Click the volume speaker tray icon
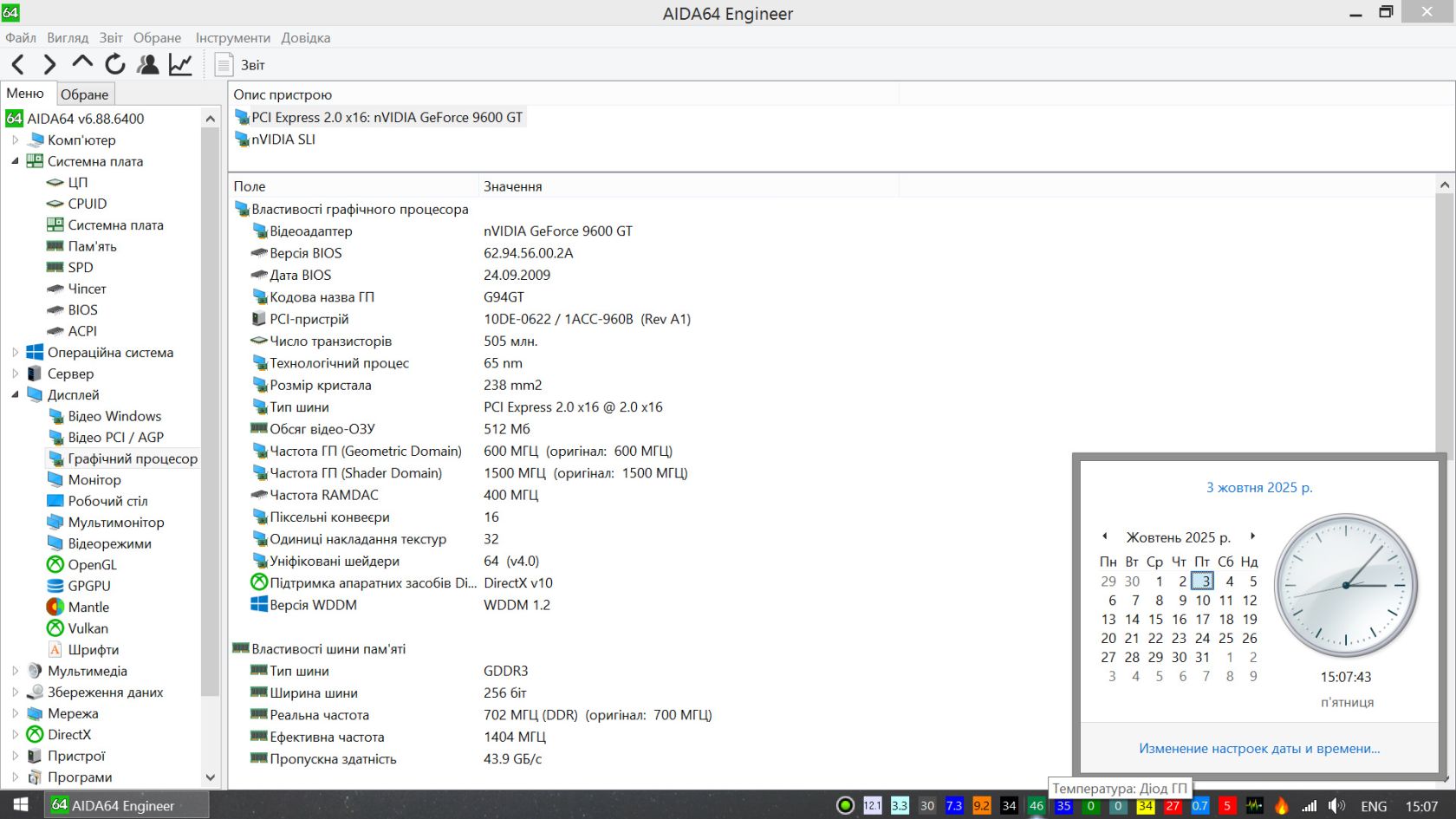This screenshot has width=1456, height=819. coord(1336,805)
